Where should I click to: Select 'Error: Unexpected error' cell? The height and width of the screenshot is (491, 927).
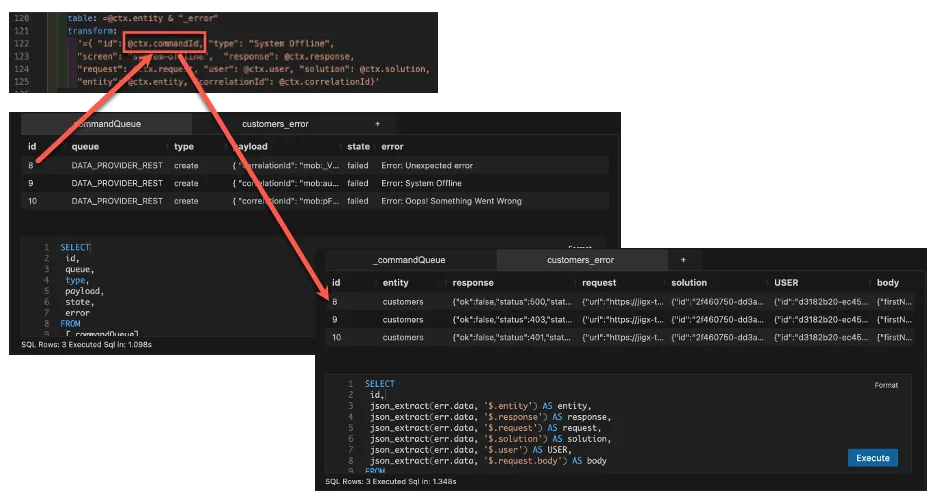(427, 165)
